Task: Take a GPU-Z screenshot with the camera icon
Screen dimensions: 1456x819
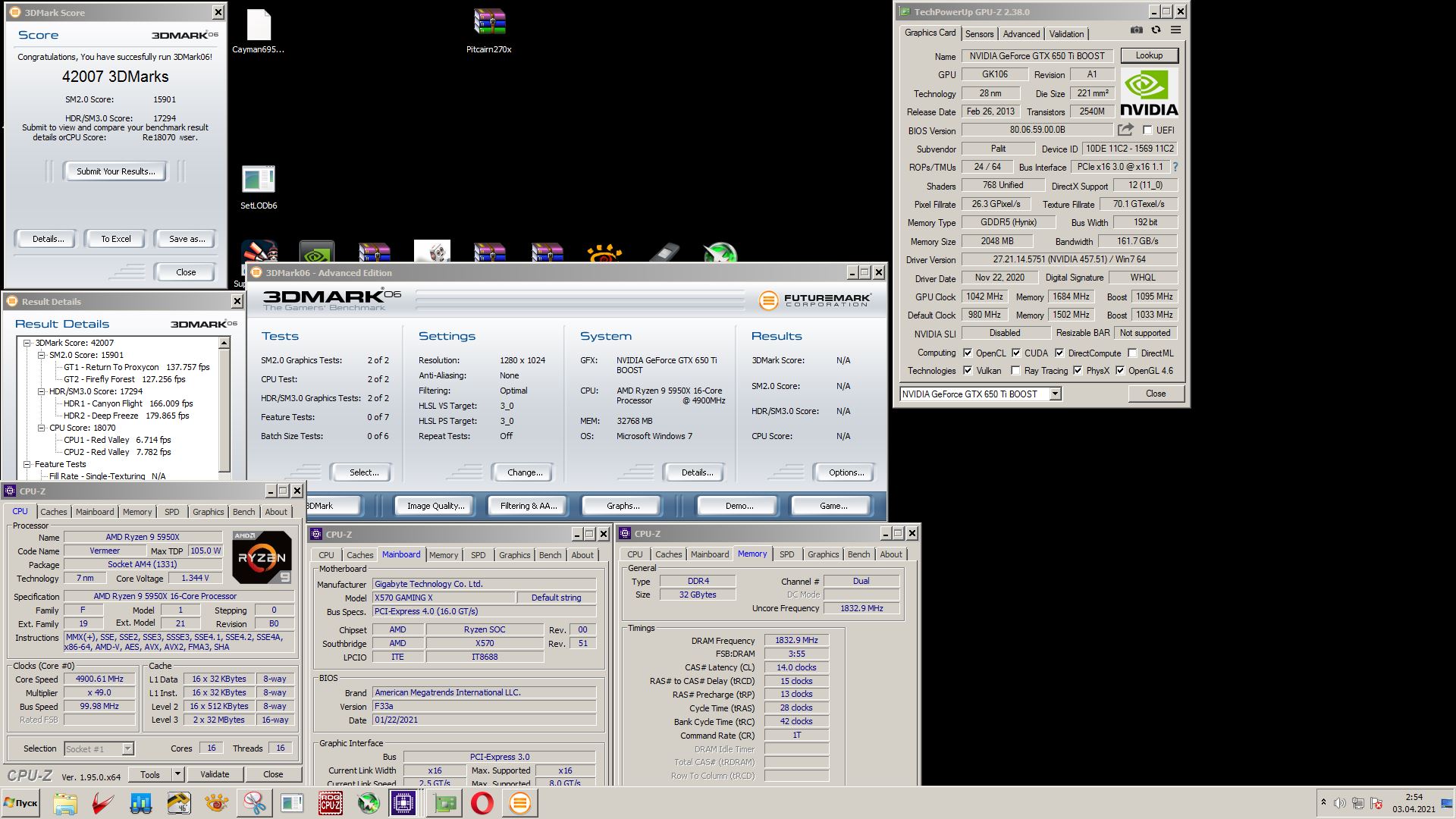Action: pos(1136,30)
